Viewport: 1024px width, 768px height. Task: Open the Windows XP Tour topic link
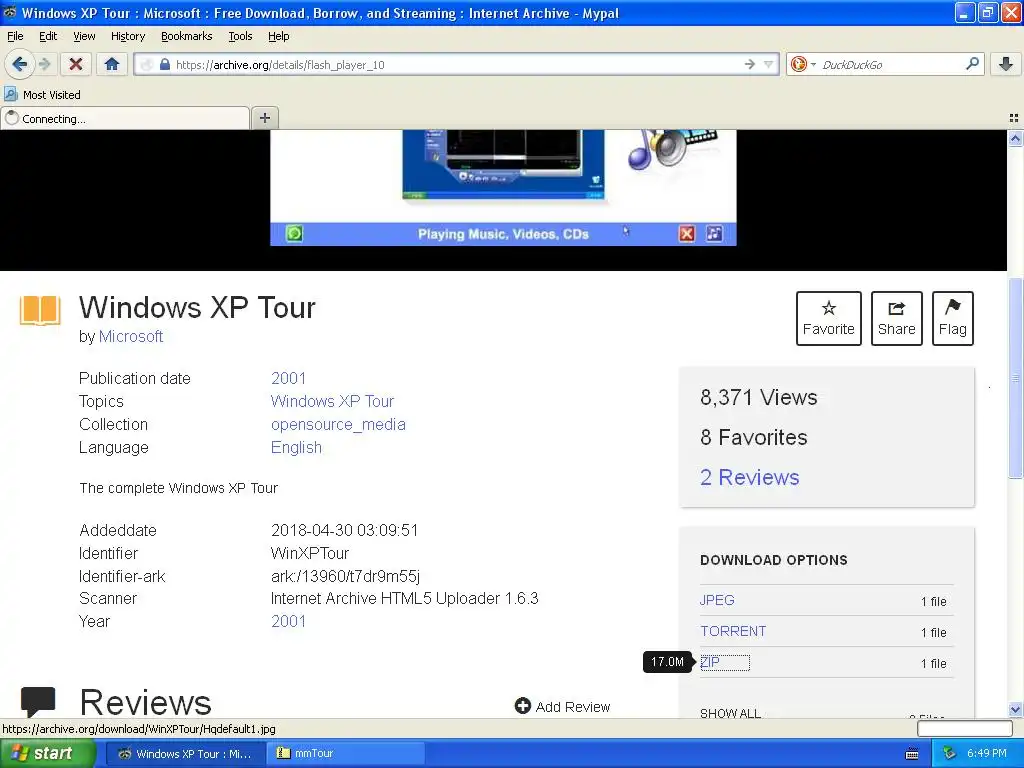tap(332, 401)
